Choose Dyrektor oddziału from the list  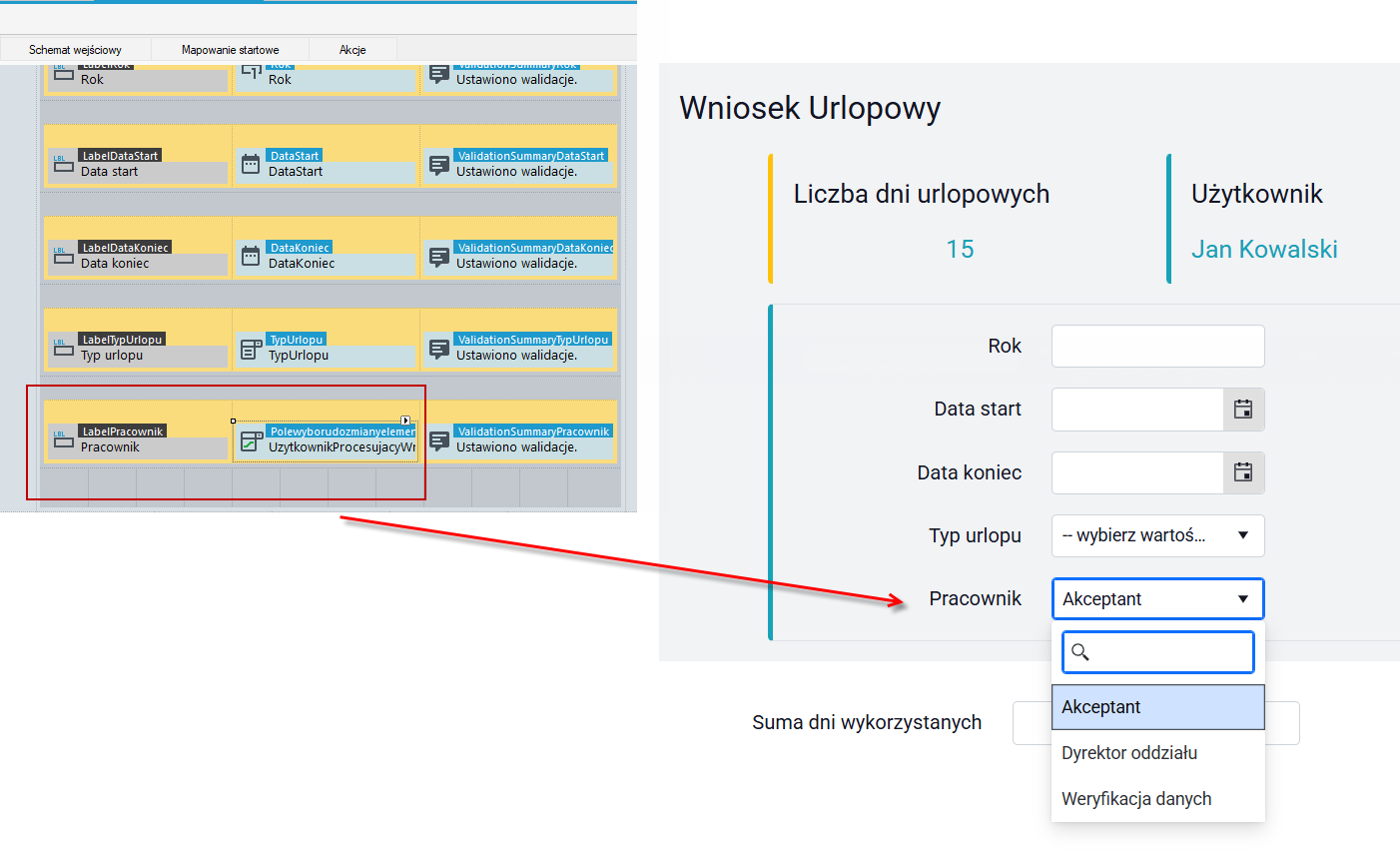1158,753
